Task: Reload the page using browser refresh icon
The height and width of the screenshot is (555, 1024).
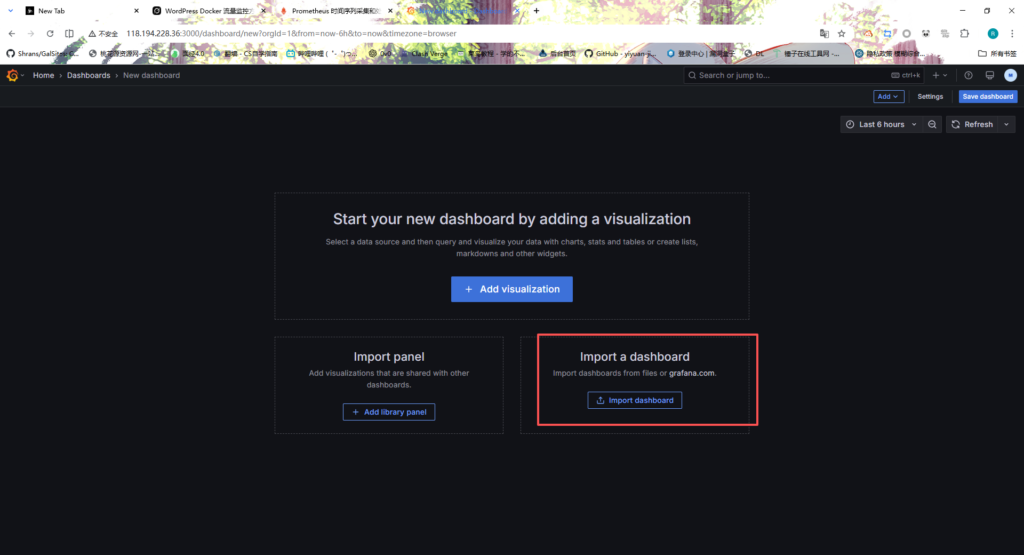Action: (x=50, y=33)
